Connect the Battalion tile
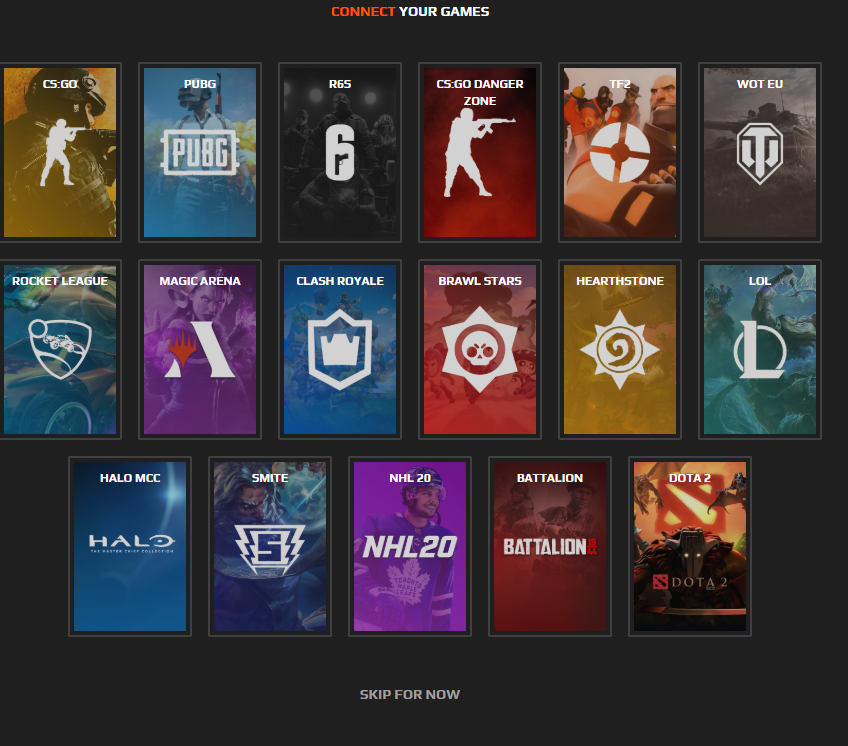Screen dimensions: 848x746 (550, 546)
